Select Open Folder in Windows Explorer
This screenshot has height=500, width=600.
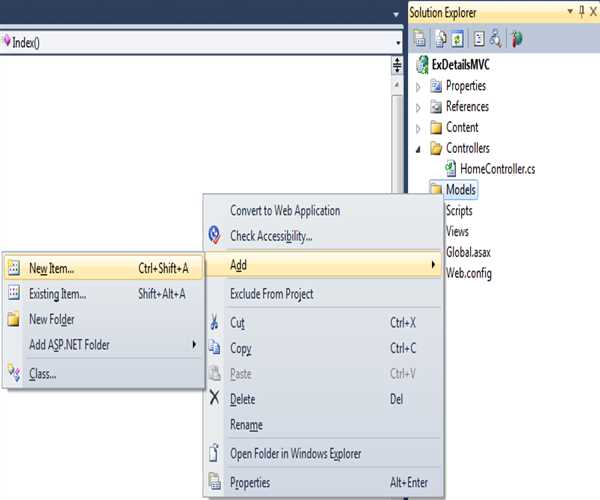point(295,454)
